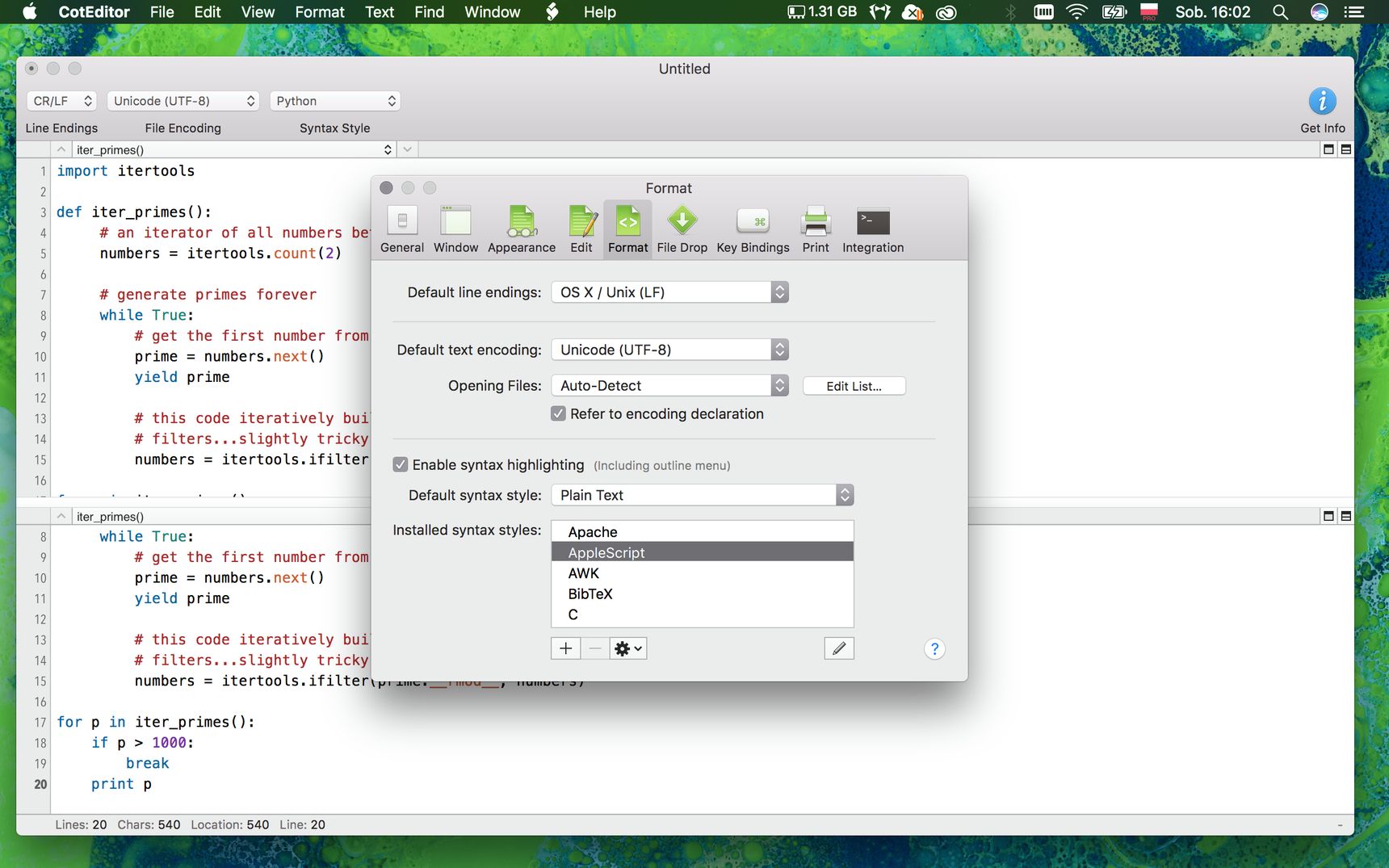Open the syntax style gear action menu
Screen dimensions: 1389x868
tap(628, 648)
